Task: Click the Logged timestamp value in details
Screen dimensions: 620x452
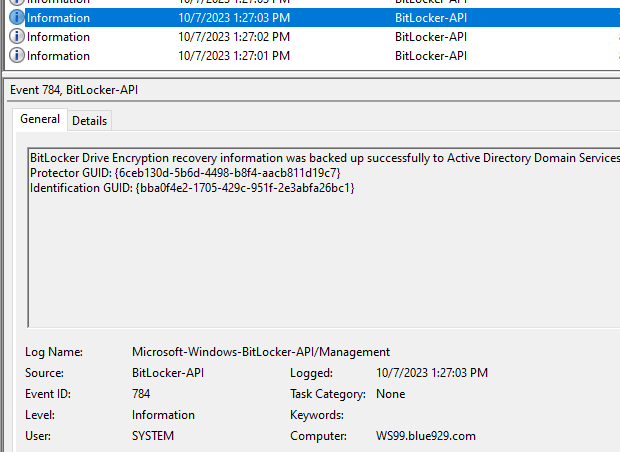Action: coord(432,373)
